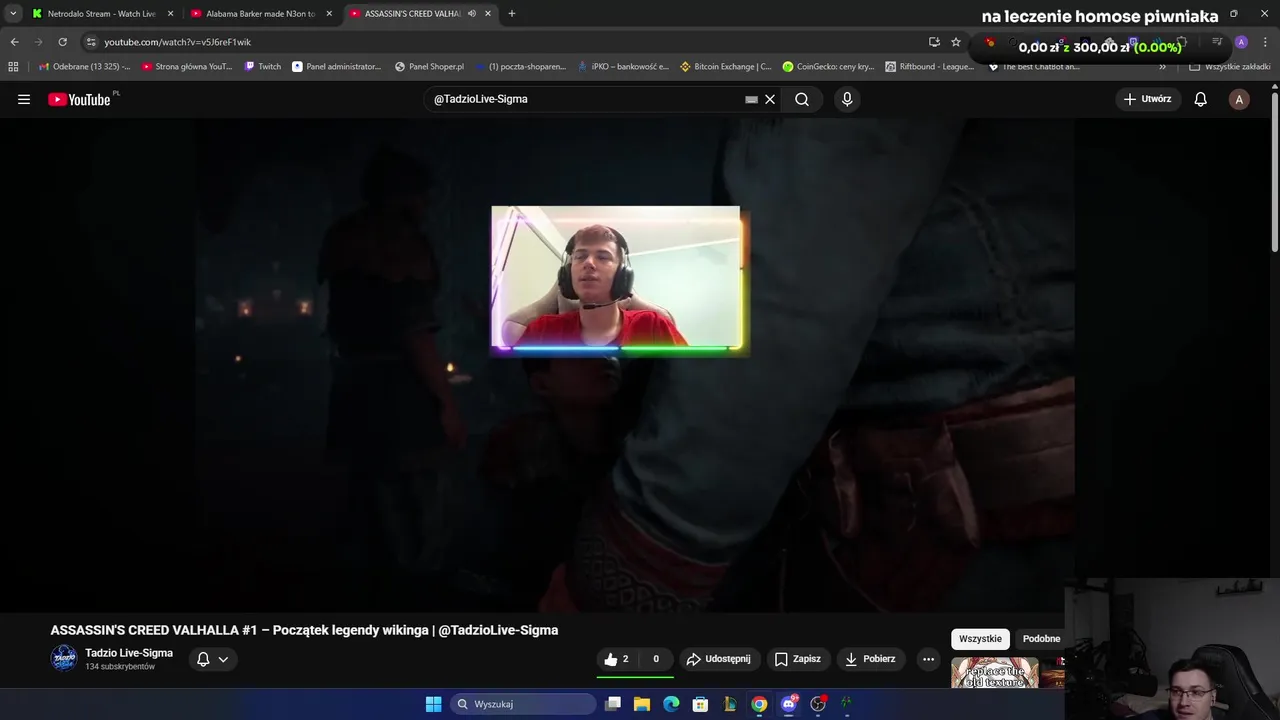This screenshot has width=1280, height=720.
Task: Open the Tadzio Live-Sigma channel name link
Action: tap(129, 653)
